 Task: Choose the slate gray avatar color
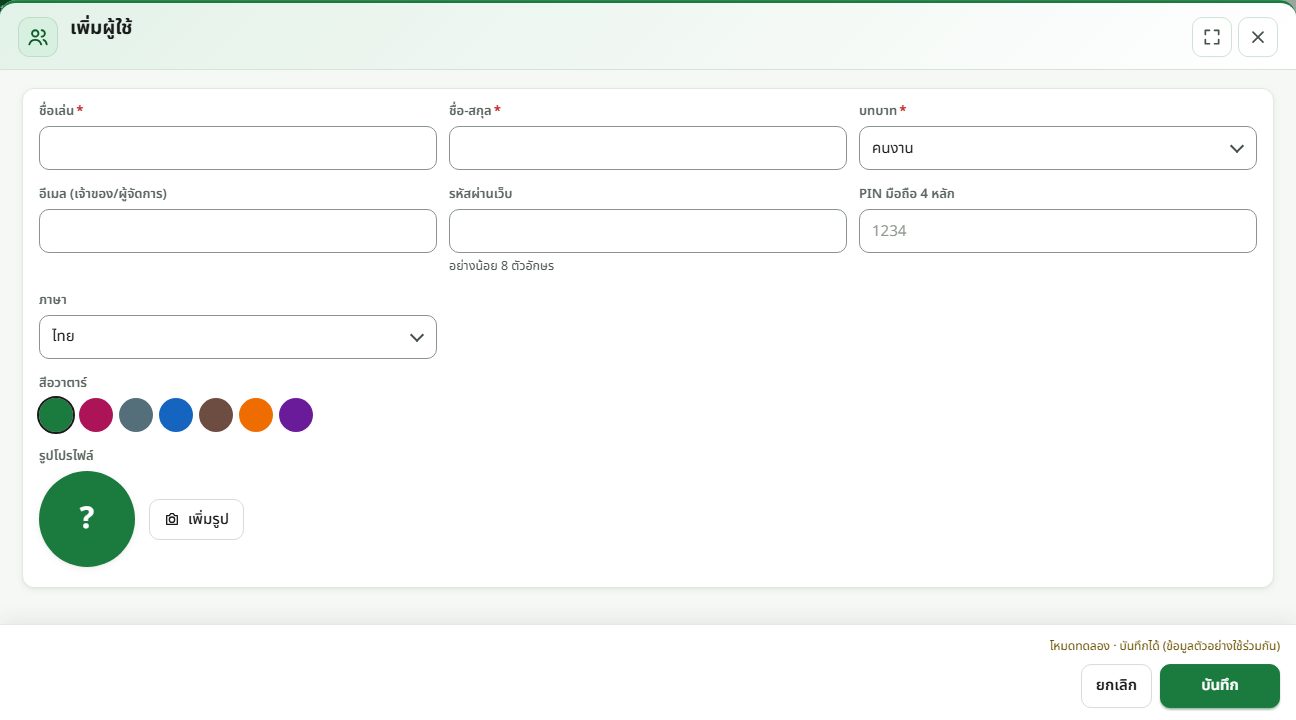(x=136, y=415)
